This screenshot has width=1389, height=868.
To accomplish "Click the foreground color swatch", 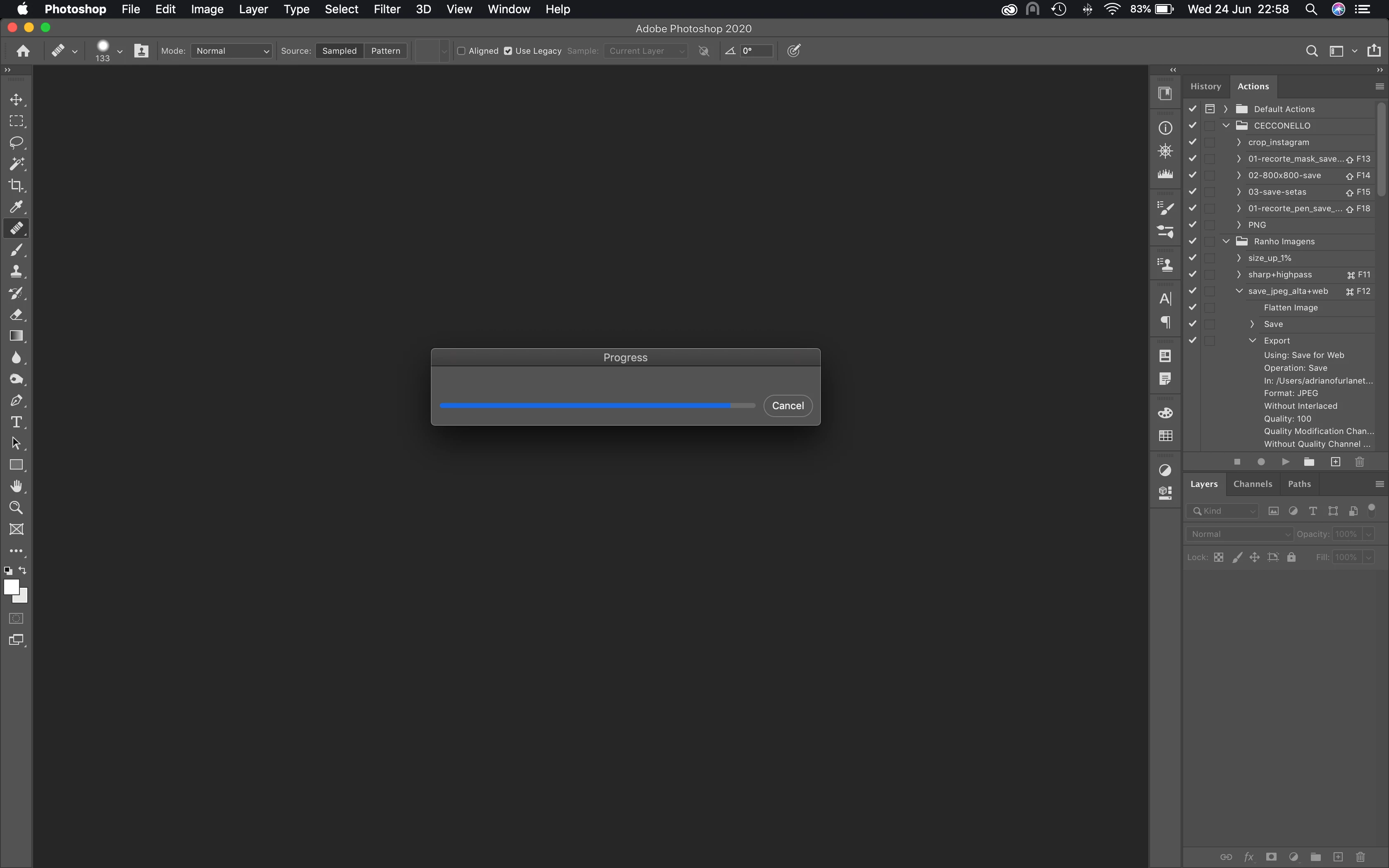I will coord(11,587).
